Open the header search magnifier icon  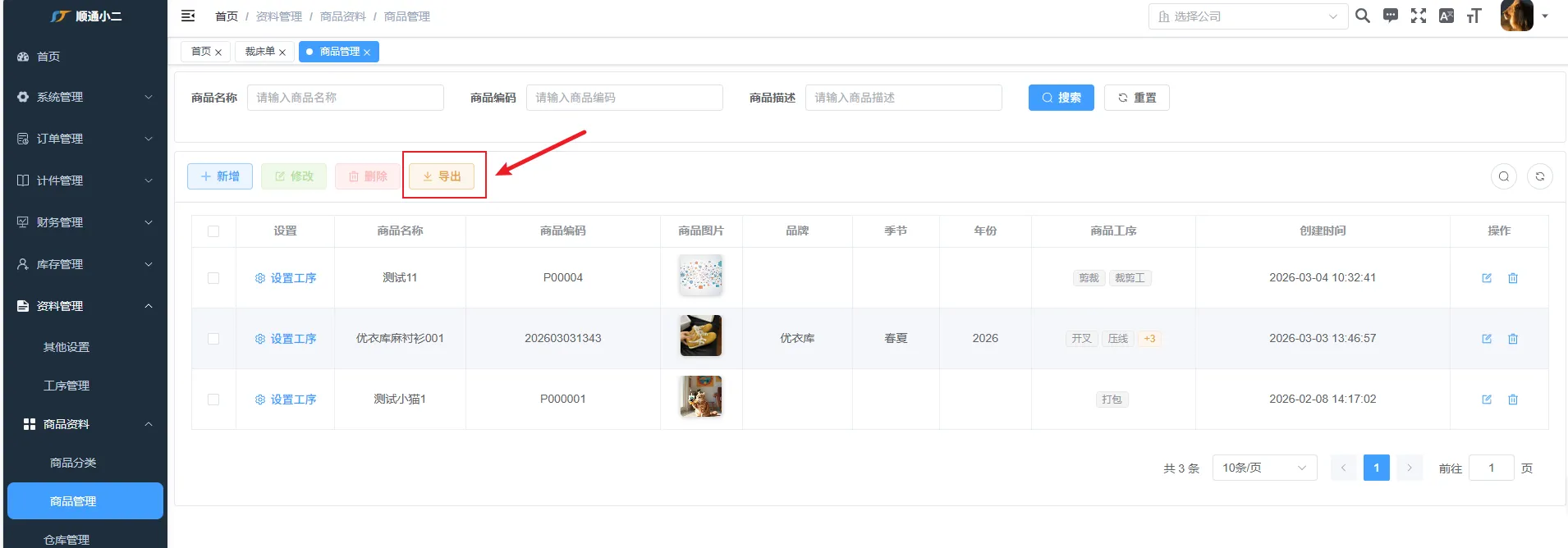[1362, 16]
